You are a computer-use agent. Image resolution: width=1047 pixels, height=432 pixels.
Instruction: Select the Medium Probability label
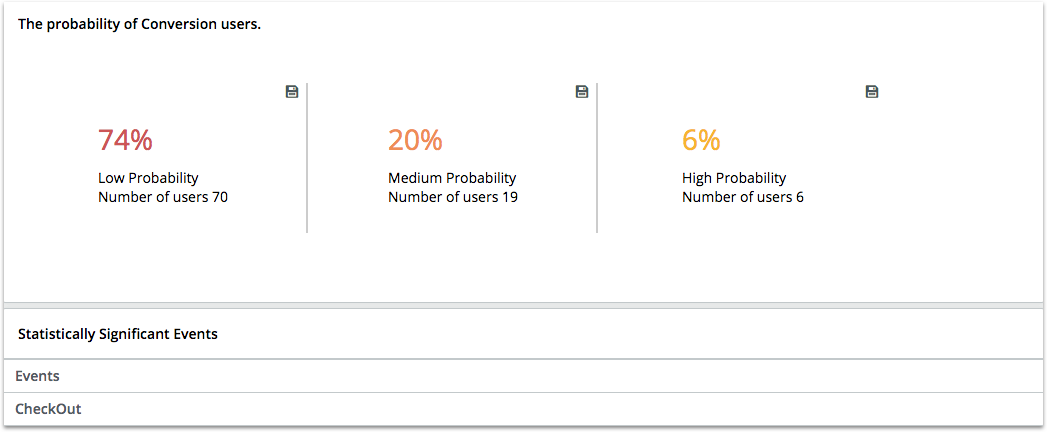pos(452,178)
